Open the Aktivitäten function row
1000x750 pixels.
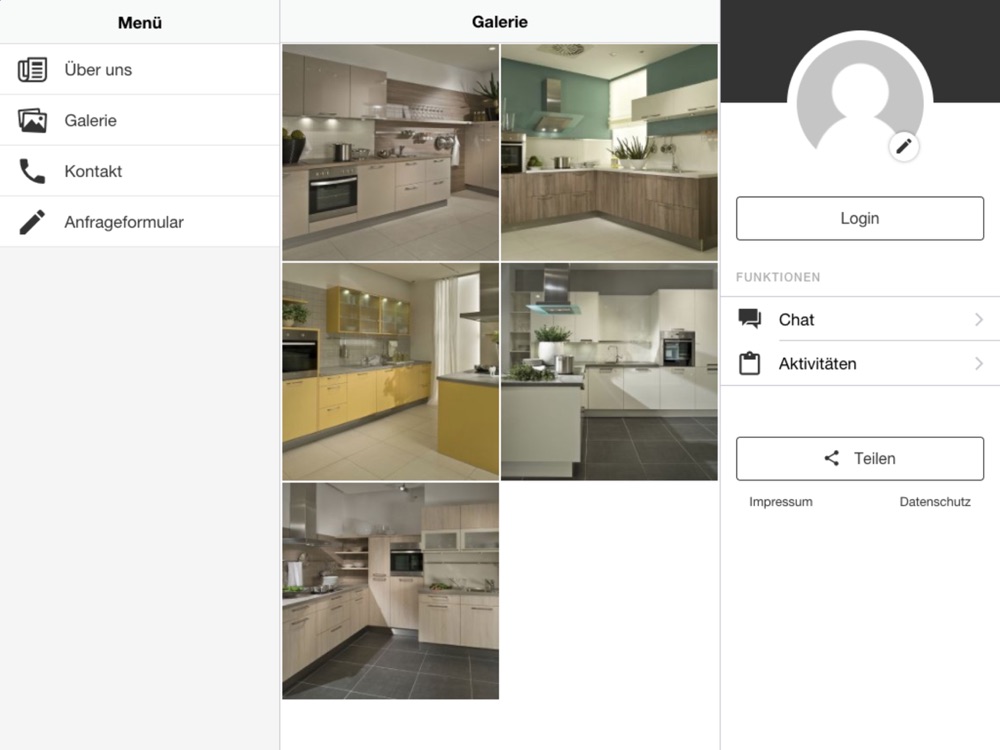pyautogui.click(x=860, y=364)
